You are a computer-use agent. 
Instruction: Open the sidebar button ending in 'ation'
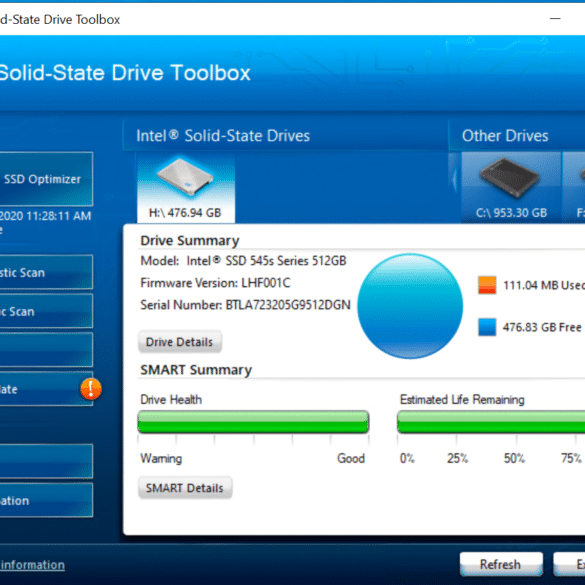click(x=46, y=500)
